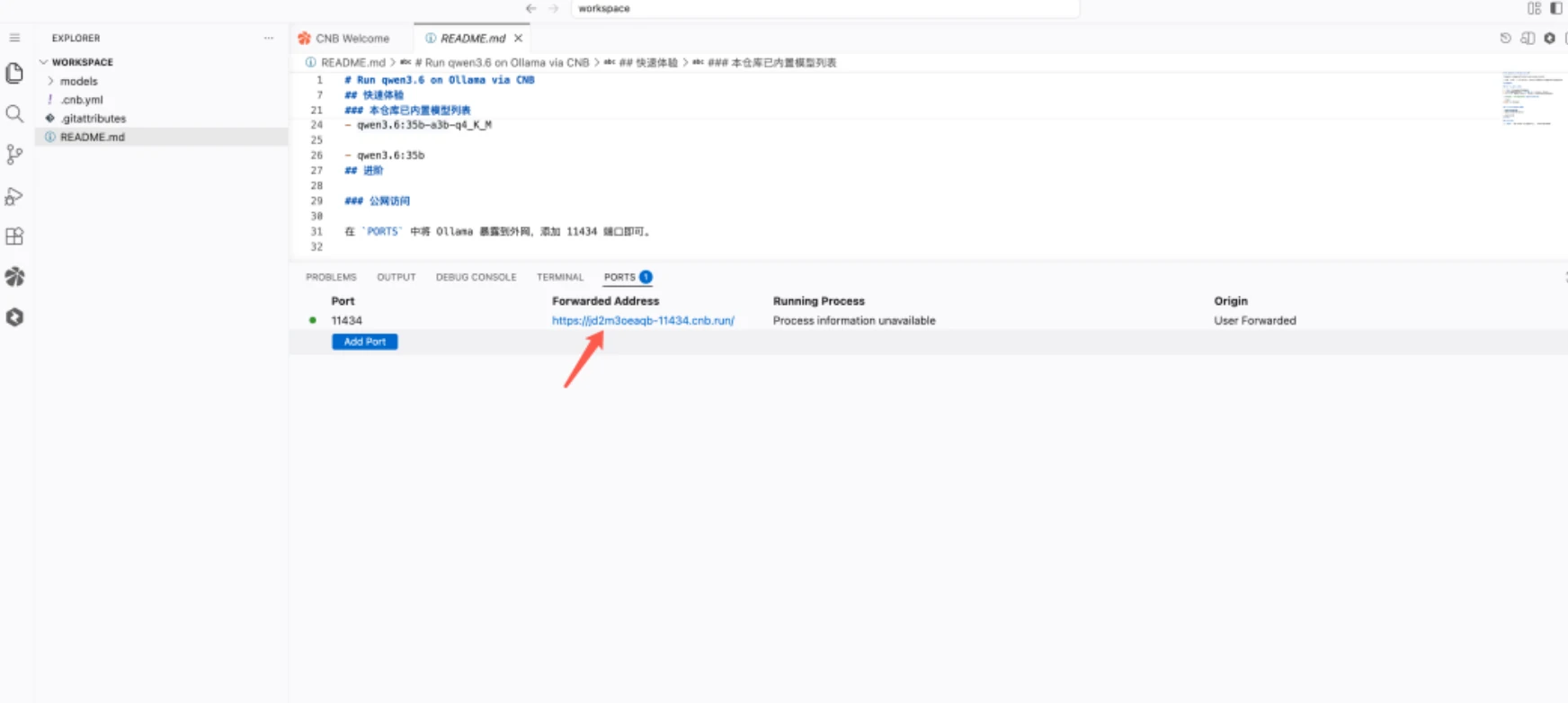Open the PROBLEMS panel tab
This screenshot has height=703, width=1568.
pos(331,277)
